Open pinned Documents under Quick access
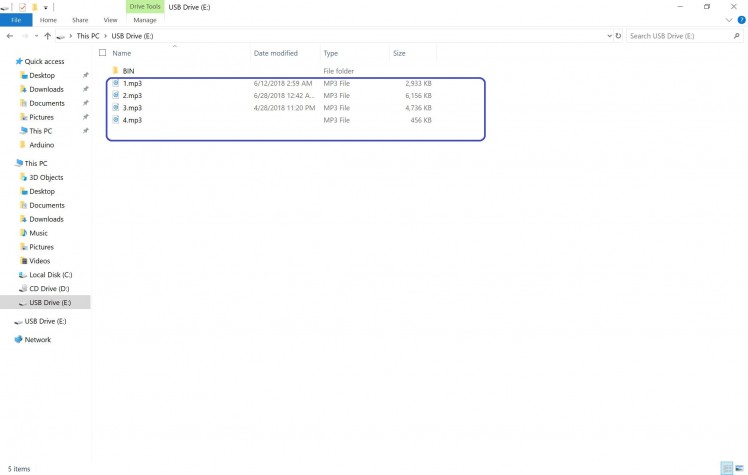 pos(47,103)
